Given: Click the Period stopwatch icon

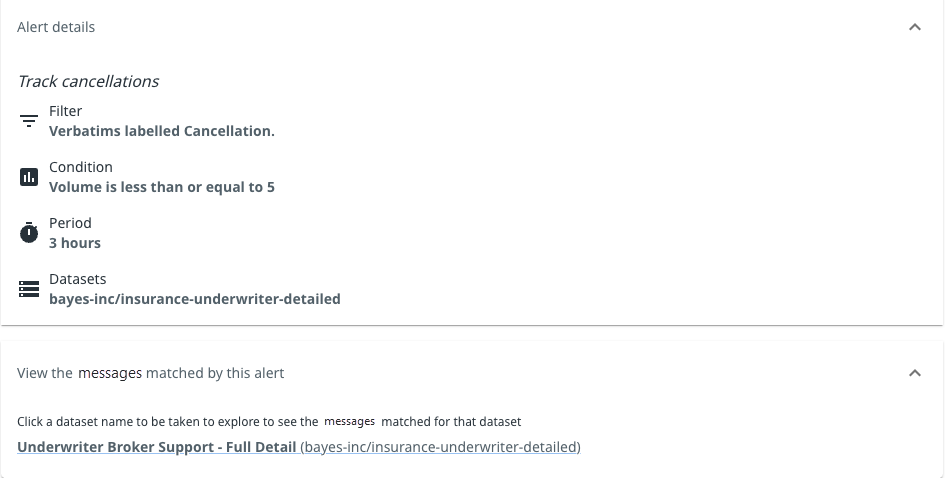Looking at the screenshot, I should pos(29,233).
